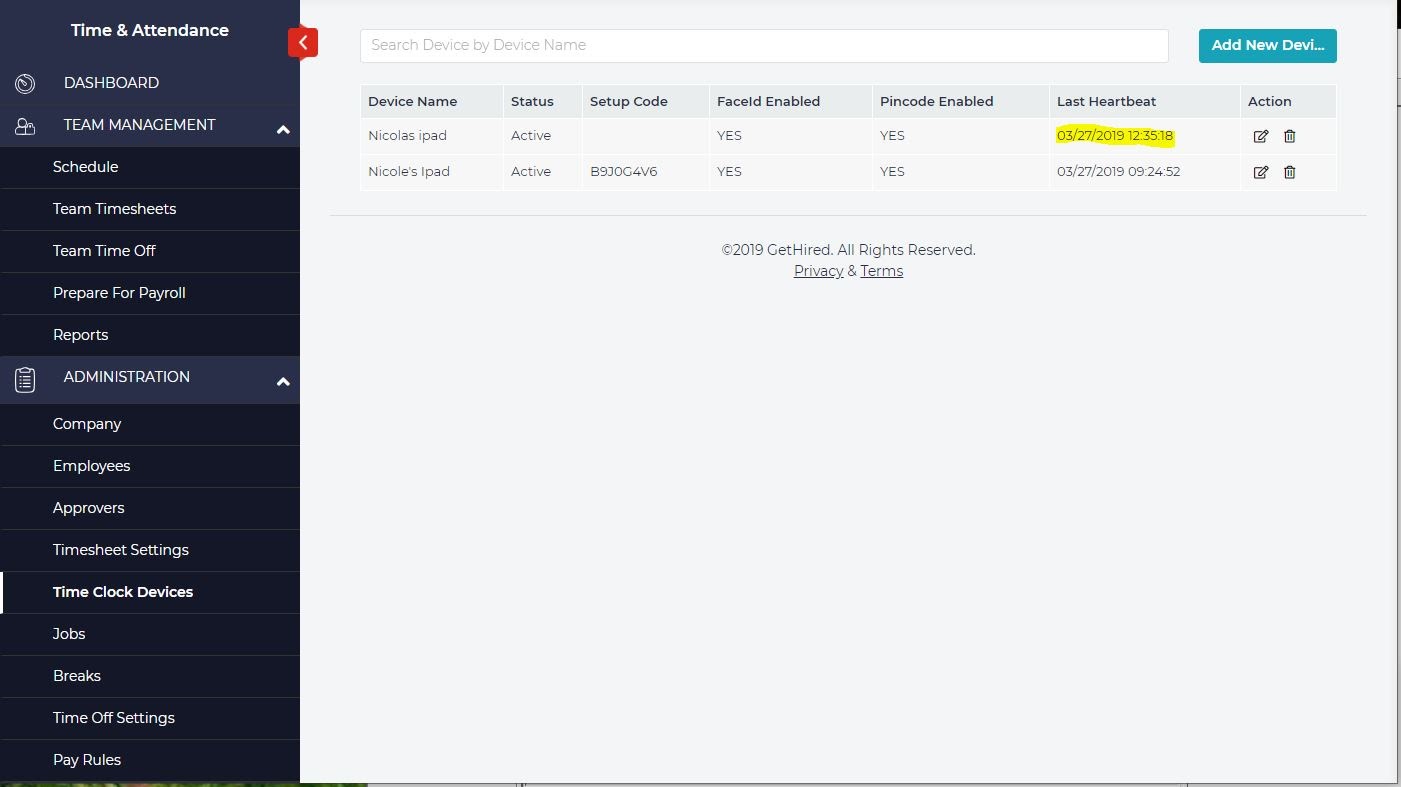Screen dimensions: 1401x787
Task: Click the Administration clipboard icon
Action: click(25, 379)
